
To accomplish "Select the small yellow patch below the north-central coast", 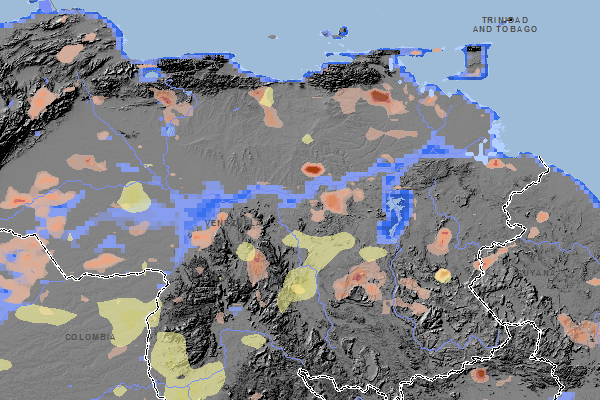I will (307, 139).
